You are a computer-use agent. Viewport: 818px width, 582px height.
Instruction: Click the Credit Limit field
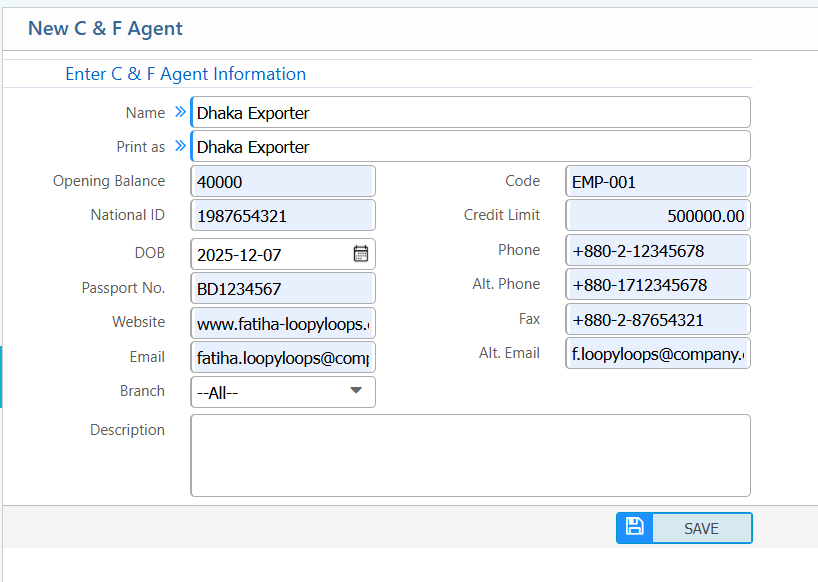(x=657, y=215)
